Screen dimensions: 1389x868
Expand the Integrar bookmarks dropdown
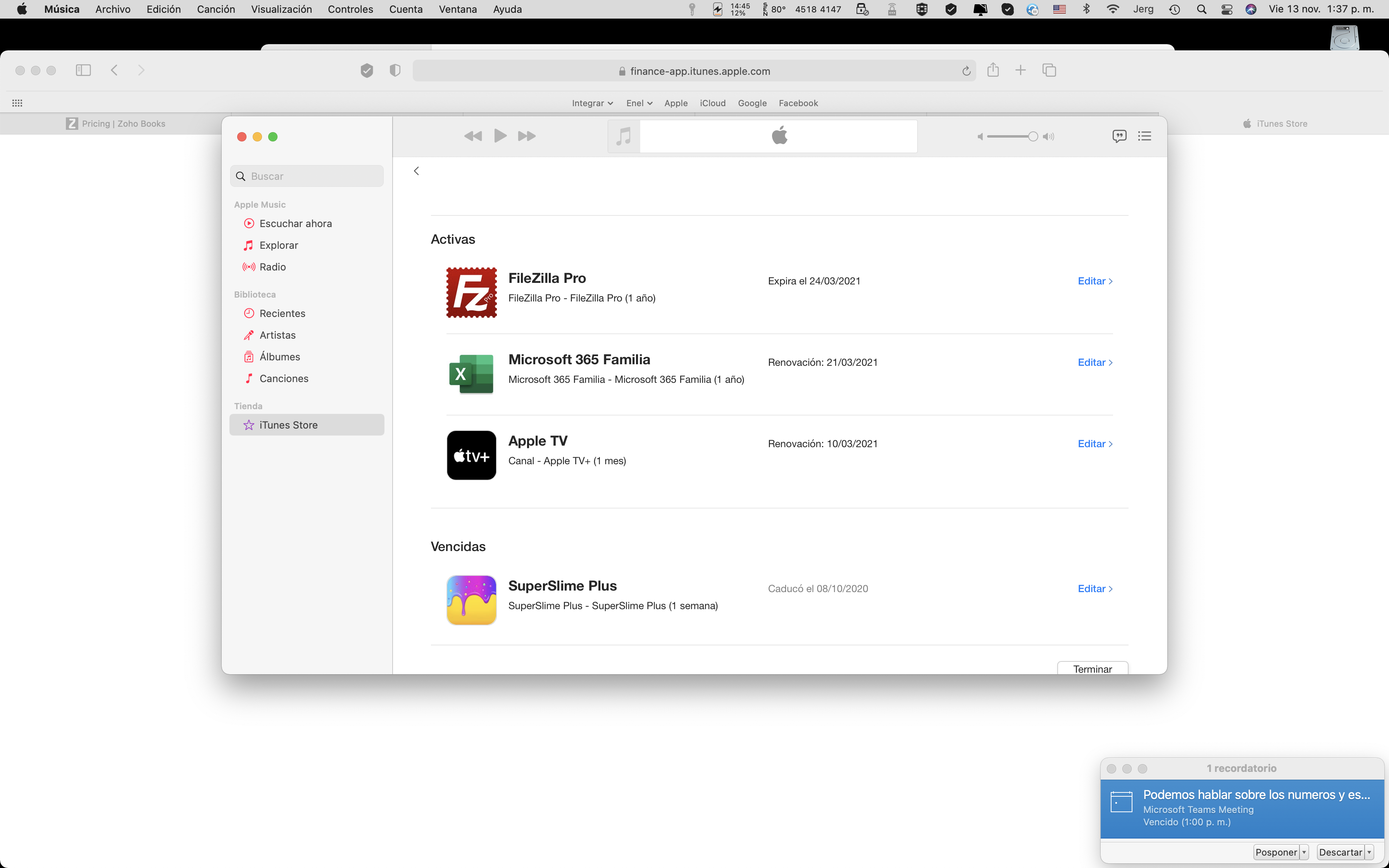pyautogui.click(x=592, y=103)
